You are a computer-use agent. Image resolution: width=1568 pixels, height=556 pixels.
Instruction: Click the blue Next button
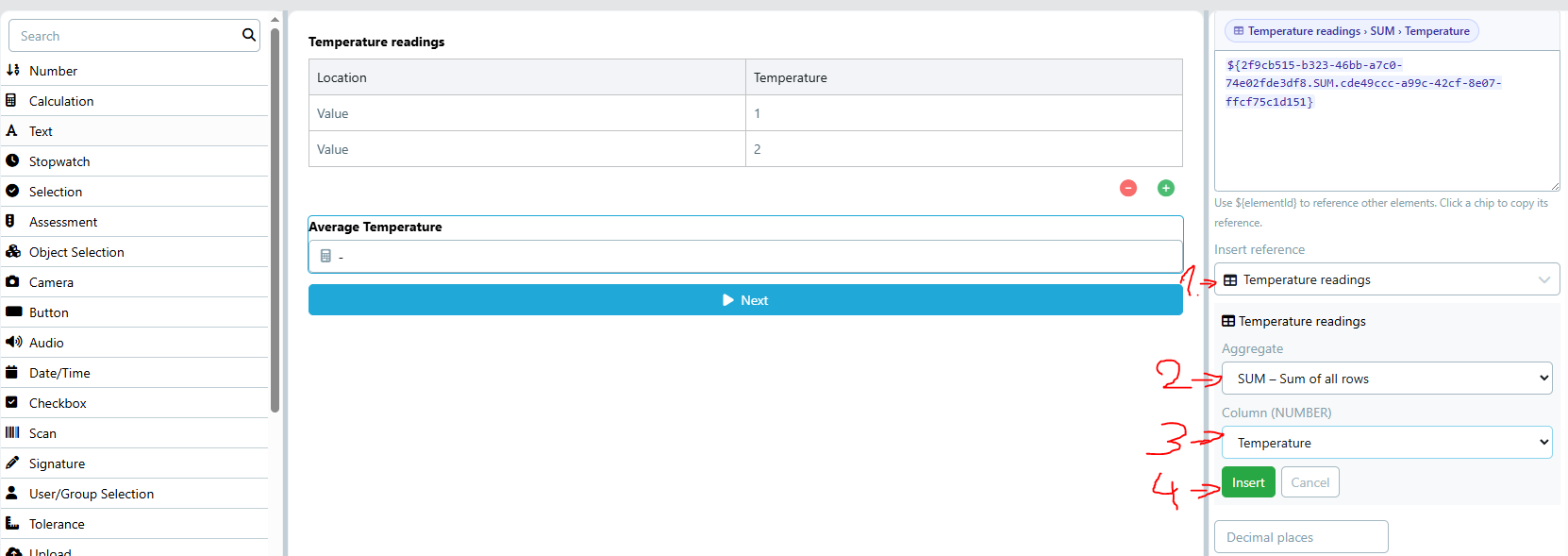tap(745, 300)
